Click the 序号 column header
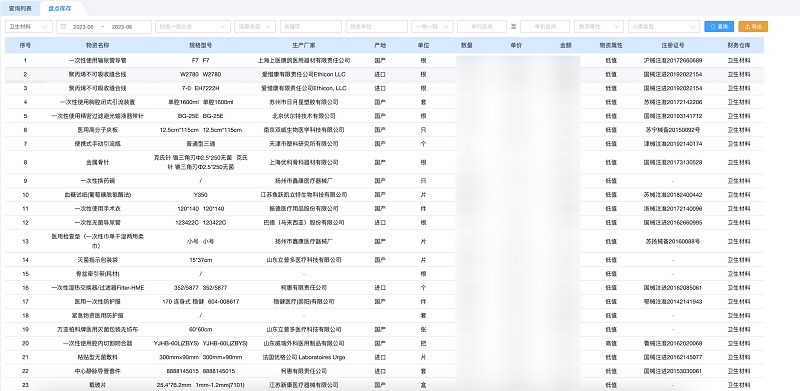 [26, 45]
